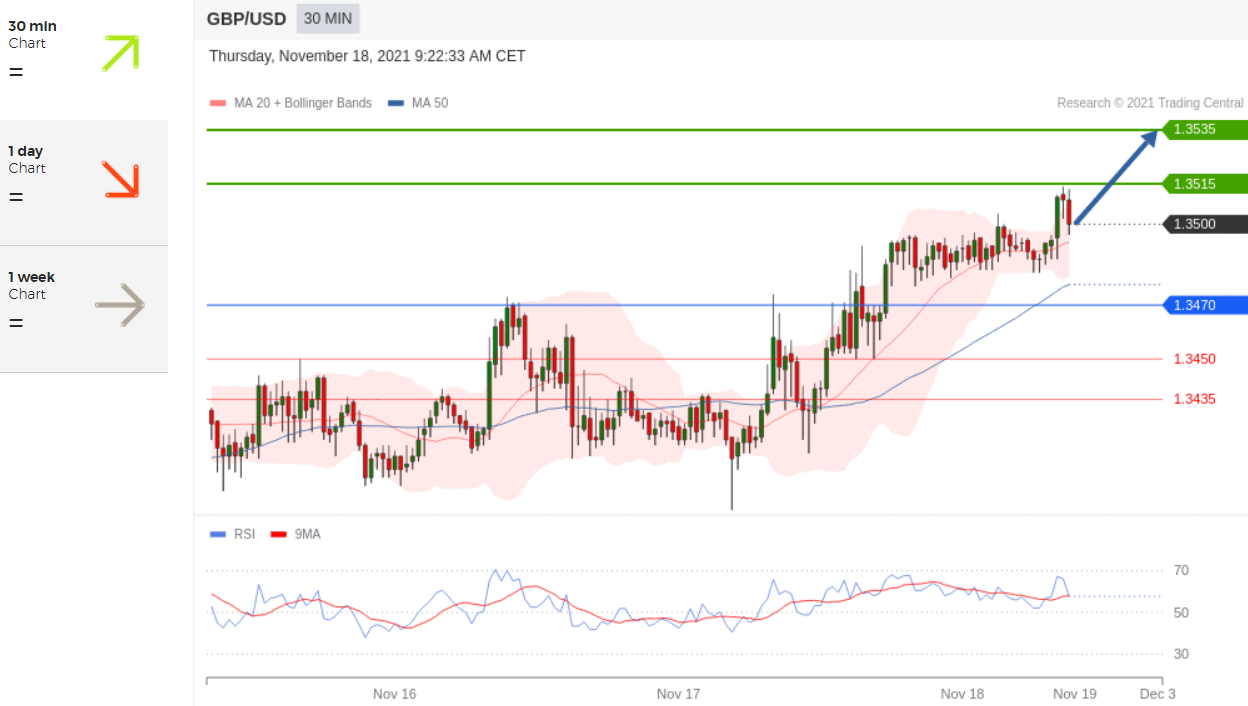Toggle the RSI legend entry
Viewport: 1248px width, 706px height.
click(x=233, y=534)
